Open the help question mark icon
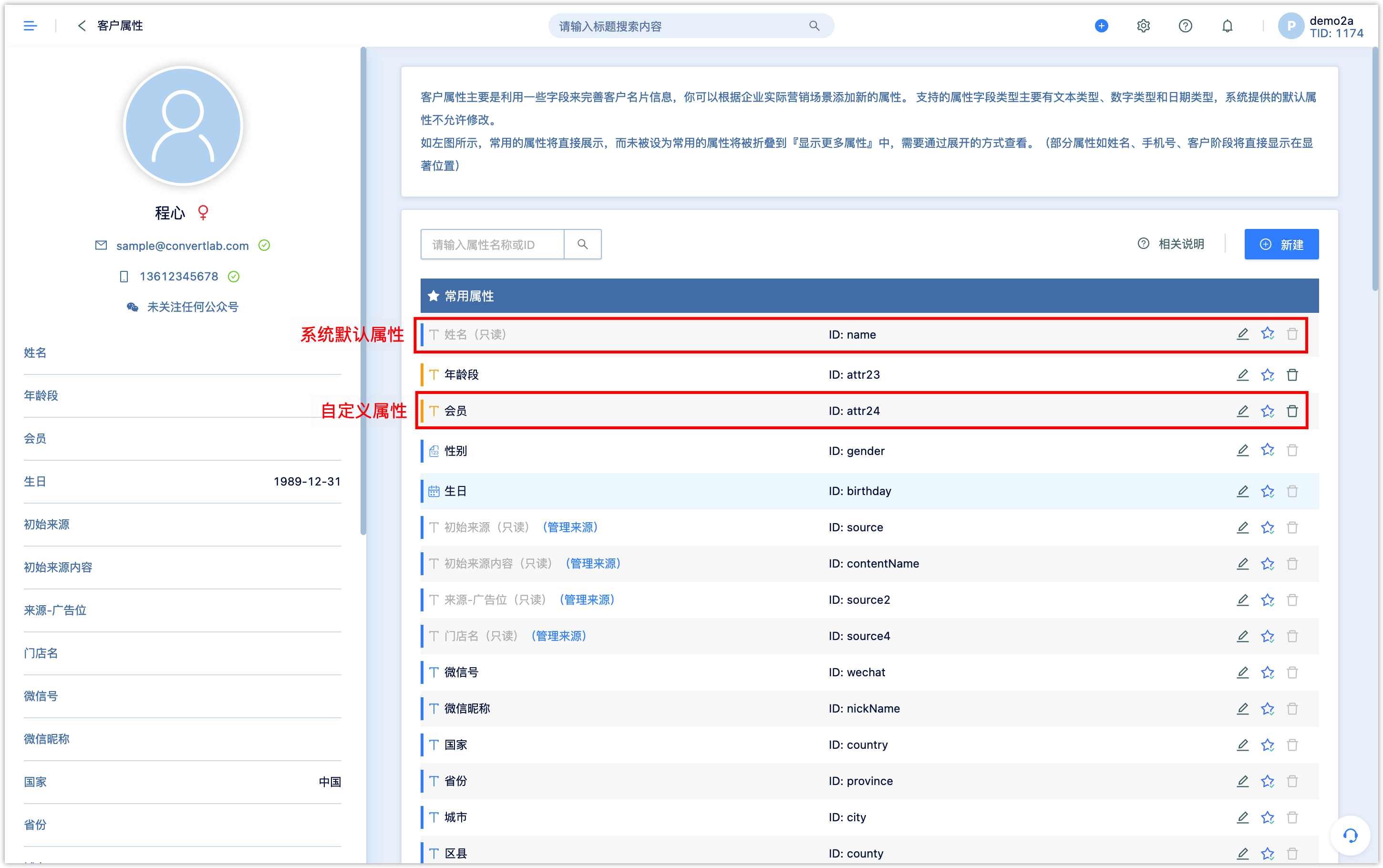 coord(1185,26)
